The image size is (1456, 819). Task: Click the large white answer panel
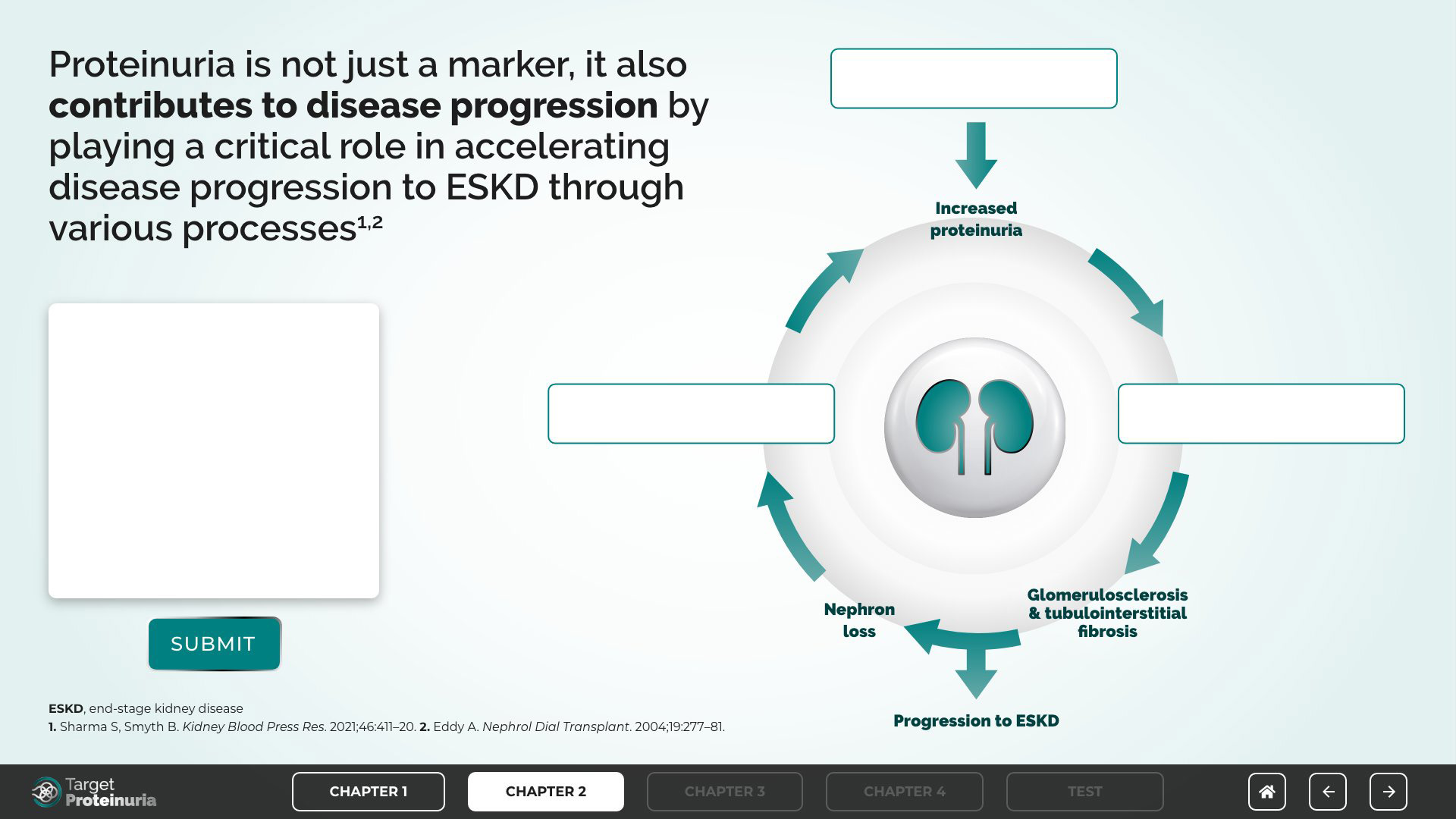(x=214, y=450)
